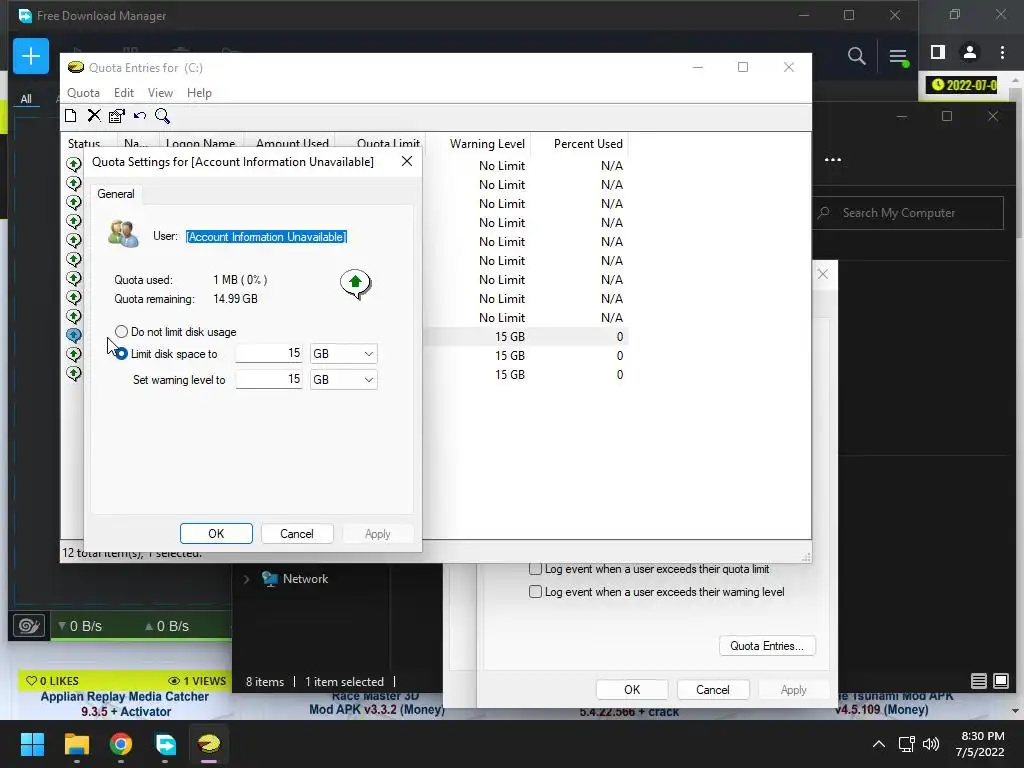
Task: Open the Edit menu
Action: (123, 93)
